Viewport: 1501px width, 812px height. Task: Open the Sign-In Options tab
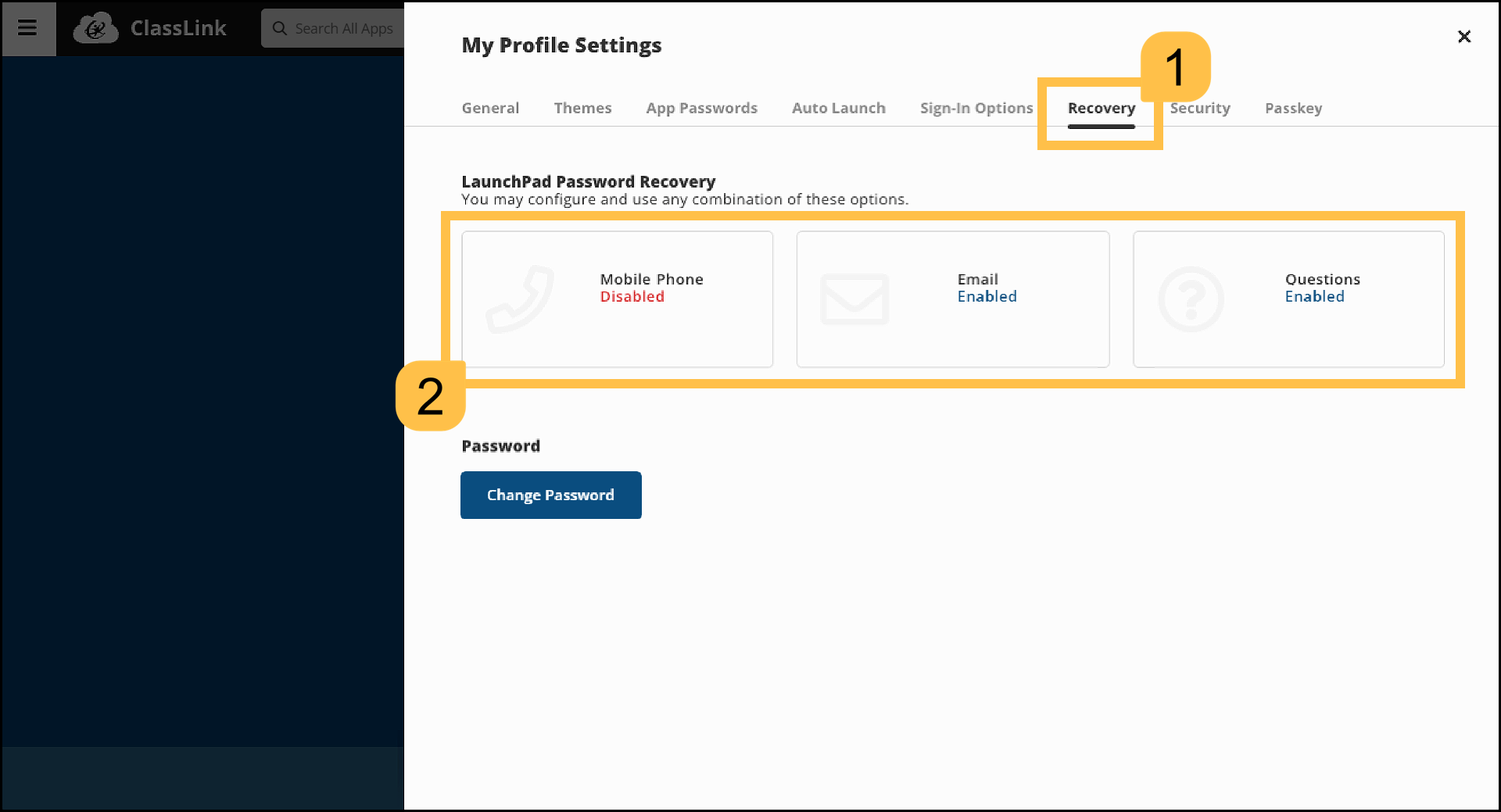[x=976, y=108]
